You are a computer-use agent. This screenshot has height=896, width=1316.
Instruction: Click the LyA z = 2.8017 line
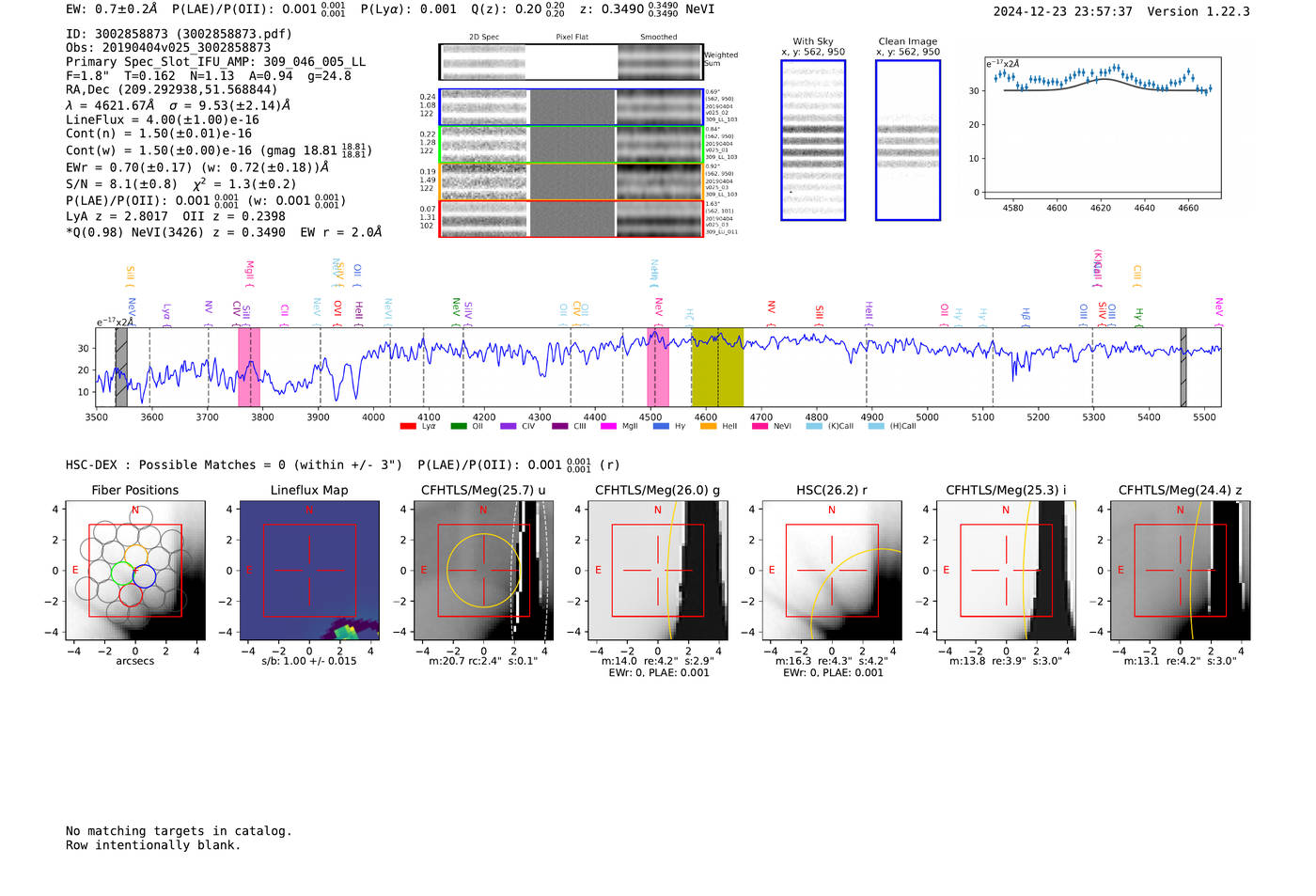coord(176,216)
